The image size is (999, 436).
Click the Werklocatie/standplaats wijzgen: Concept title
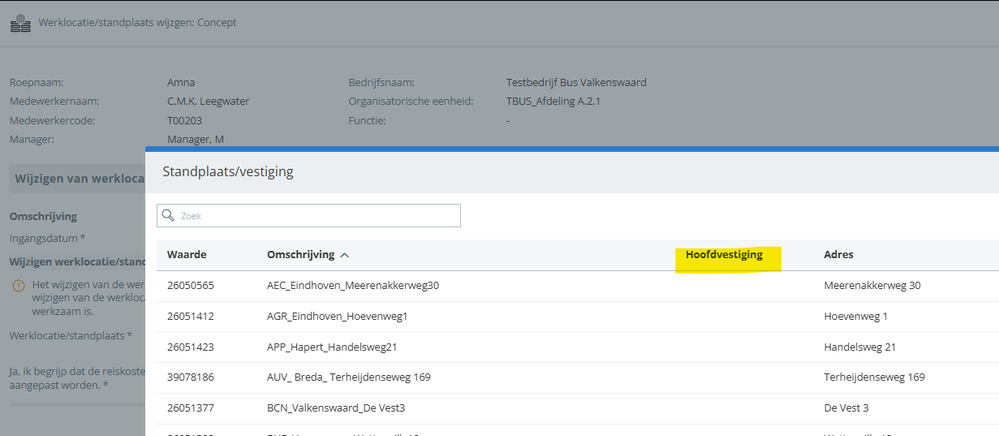pyautogui.click(x=138, y=23)
